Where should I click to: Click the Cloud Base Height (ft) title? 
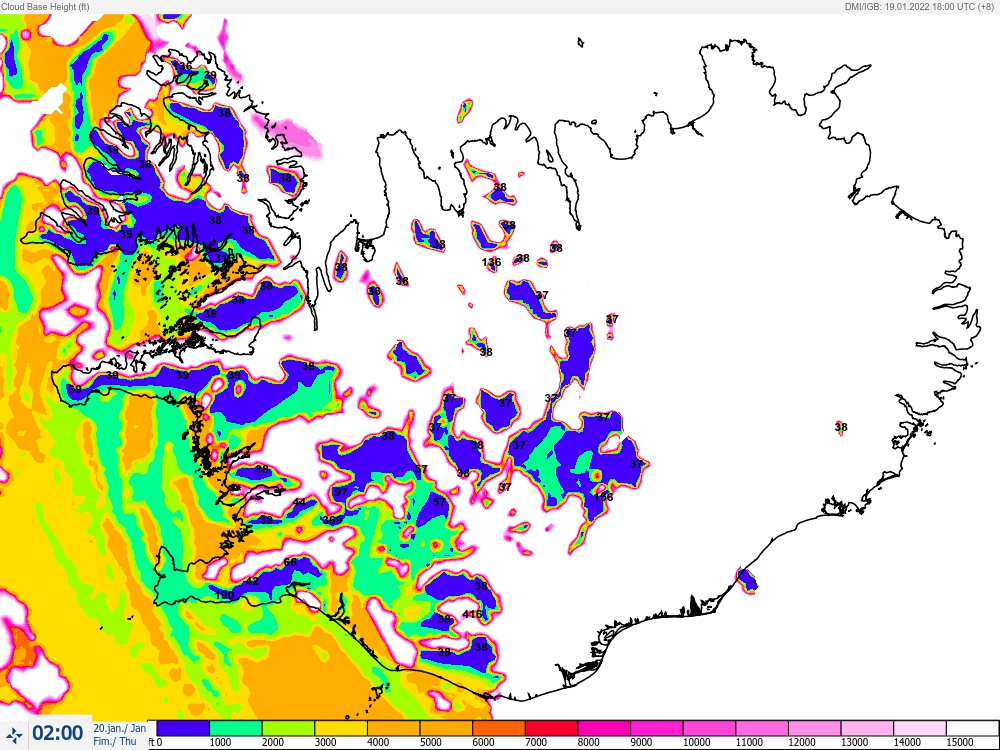[45, 6]
